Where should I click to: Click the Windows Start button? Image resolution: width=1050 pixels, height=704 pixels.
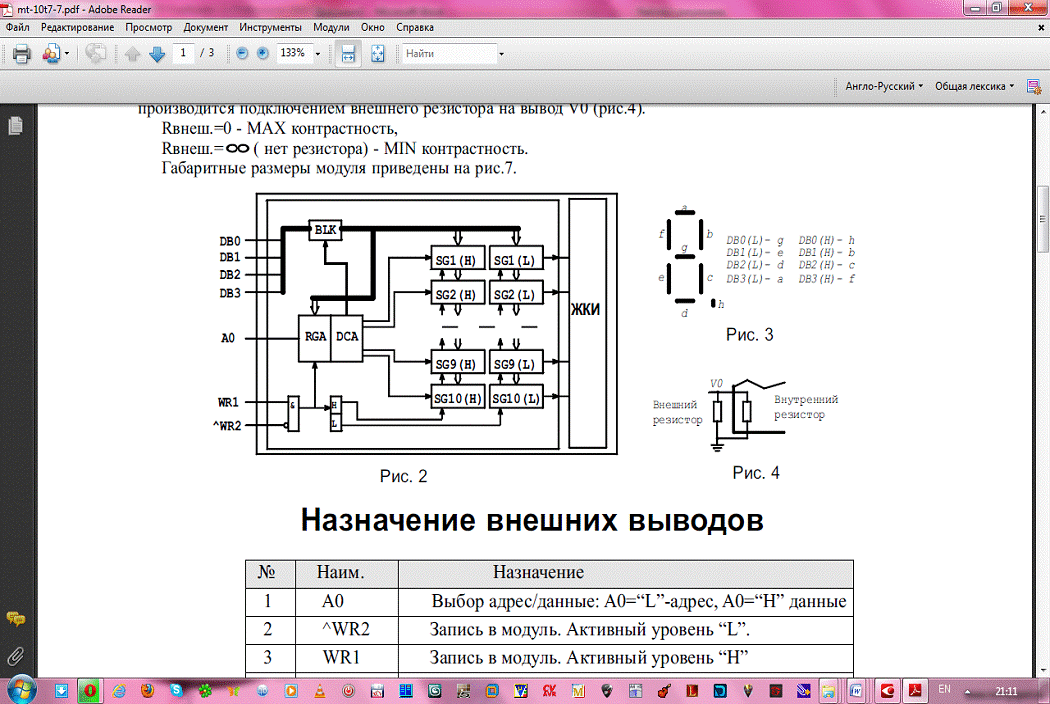[22, 689]
